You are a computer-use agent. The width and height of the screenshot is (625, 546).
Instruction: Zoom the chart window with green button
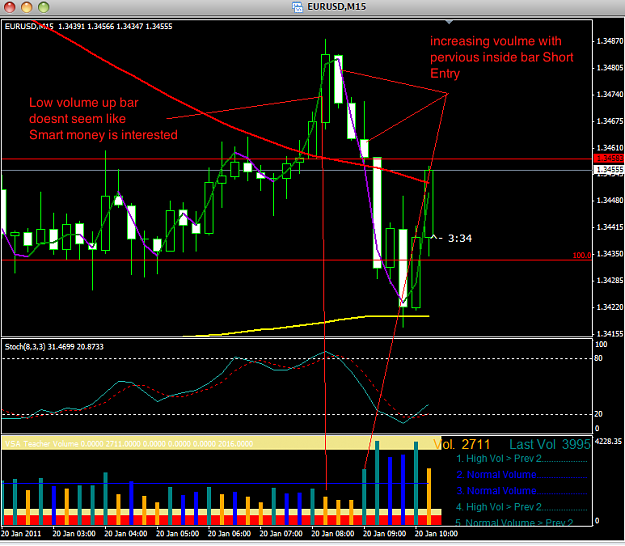(x=43, y=7)
